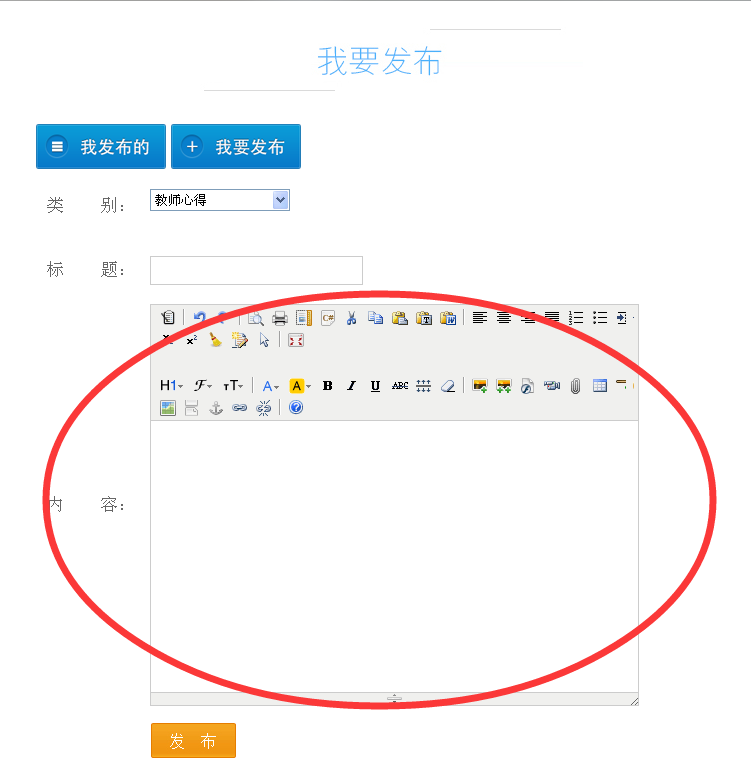
Task: Center align the text
Action: (504, 318)
